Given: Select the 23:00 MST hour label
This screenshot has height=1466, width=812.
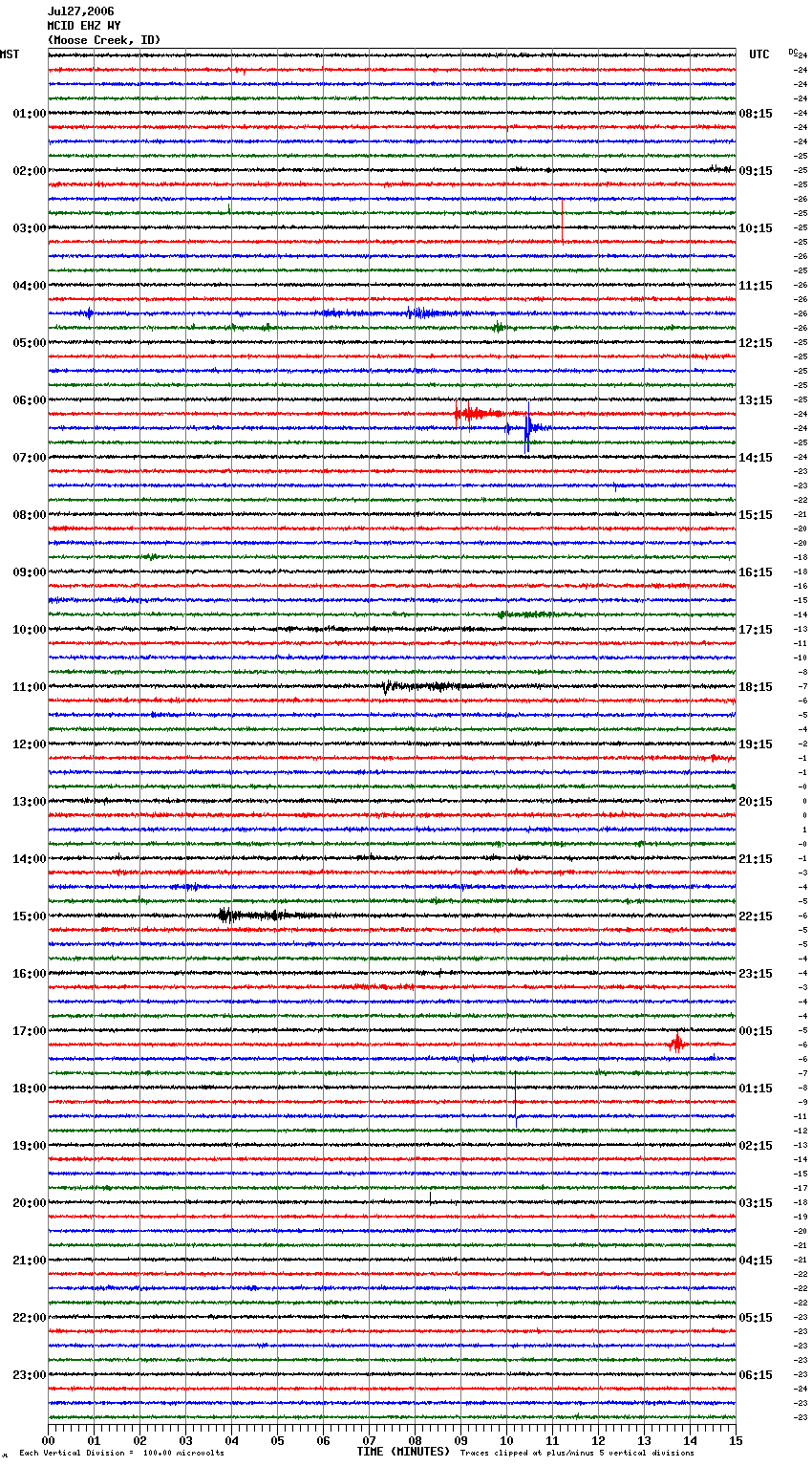Looking at the screenshot, I should coord(29,1375).
